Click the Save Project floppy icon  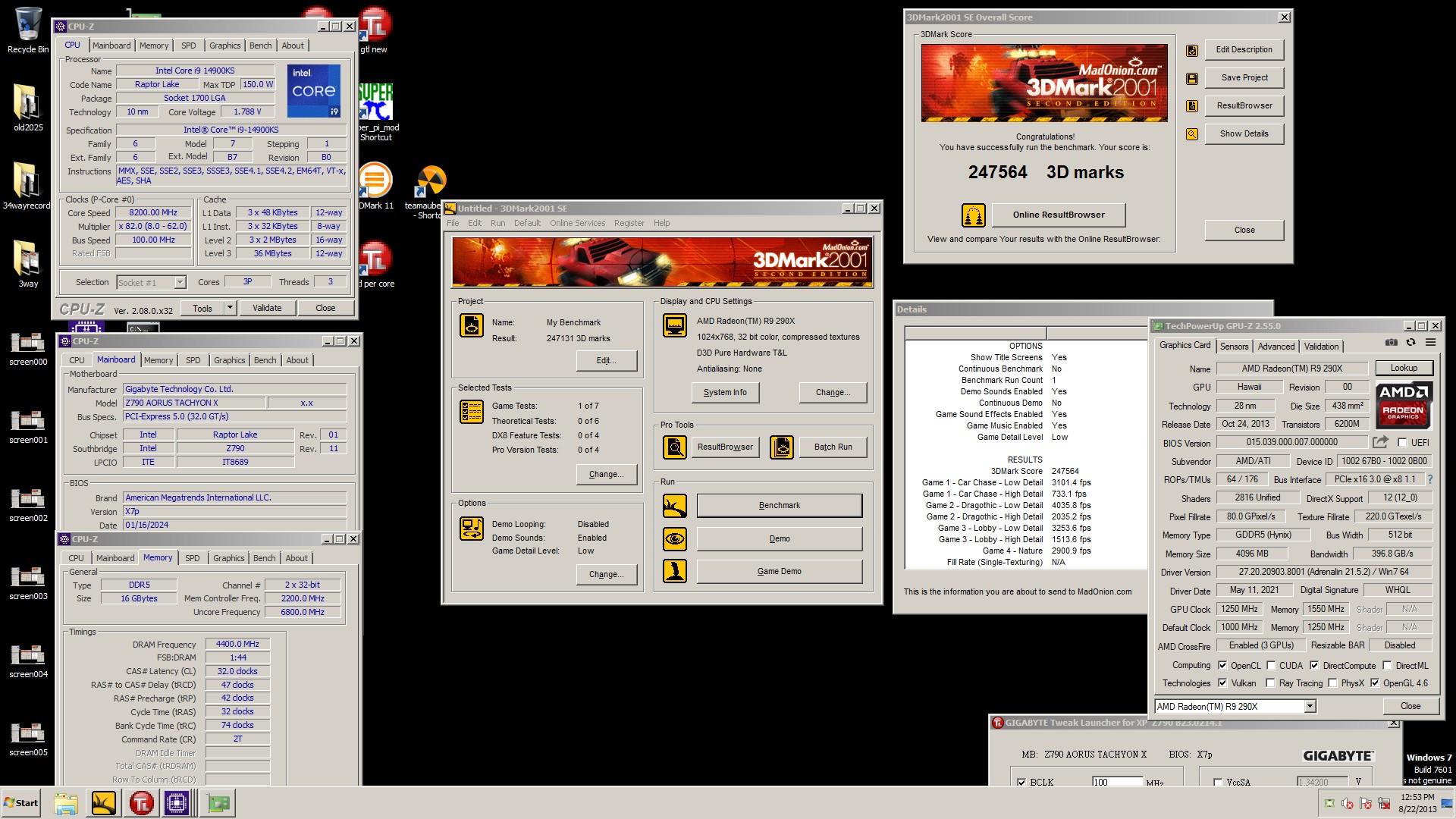coord(1192,78)
